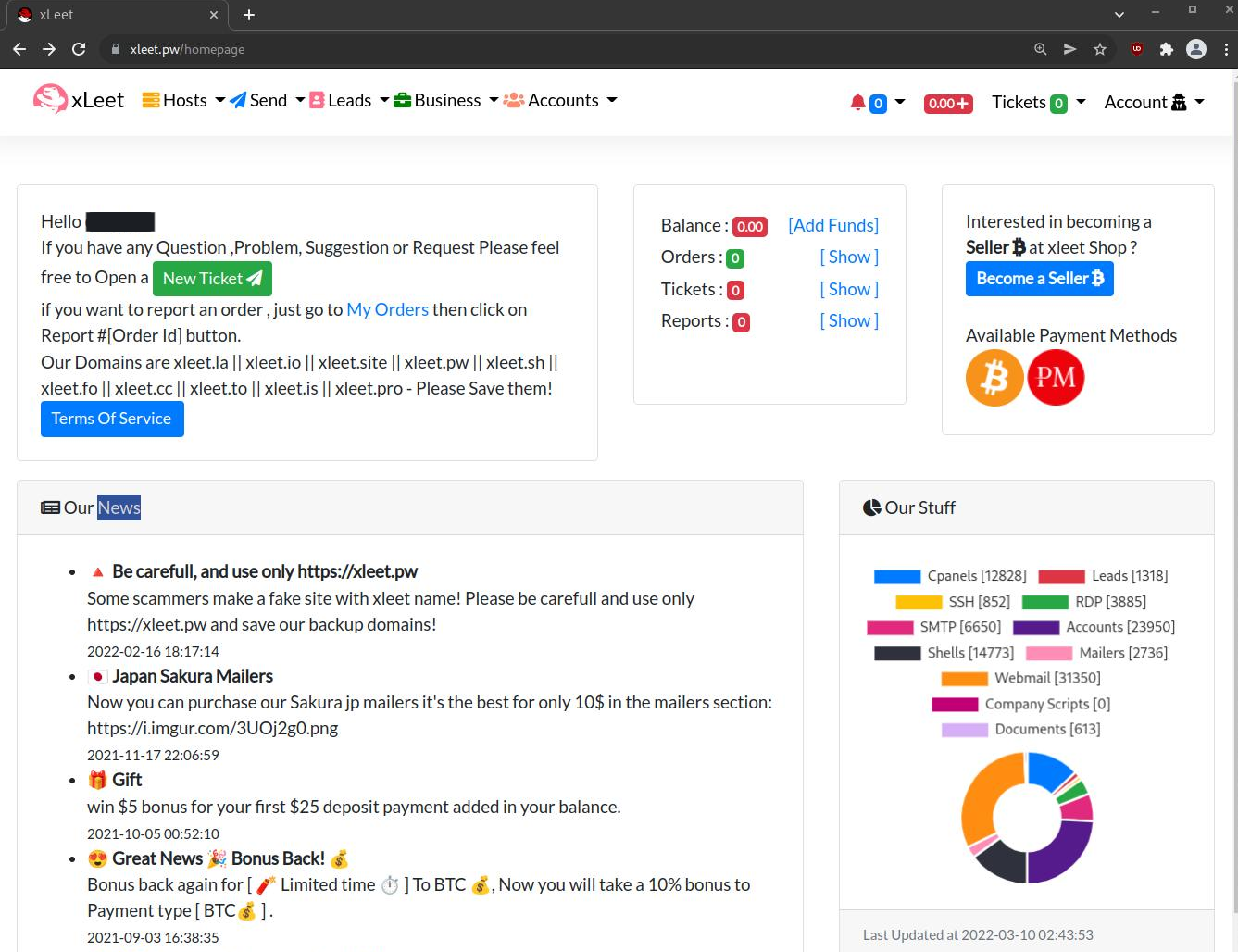This screenshot has width=1238, height=952.
Task: Open Chrome three-dot menu
Action: coord(1226,49)
